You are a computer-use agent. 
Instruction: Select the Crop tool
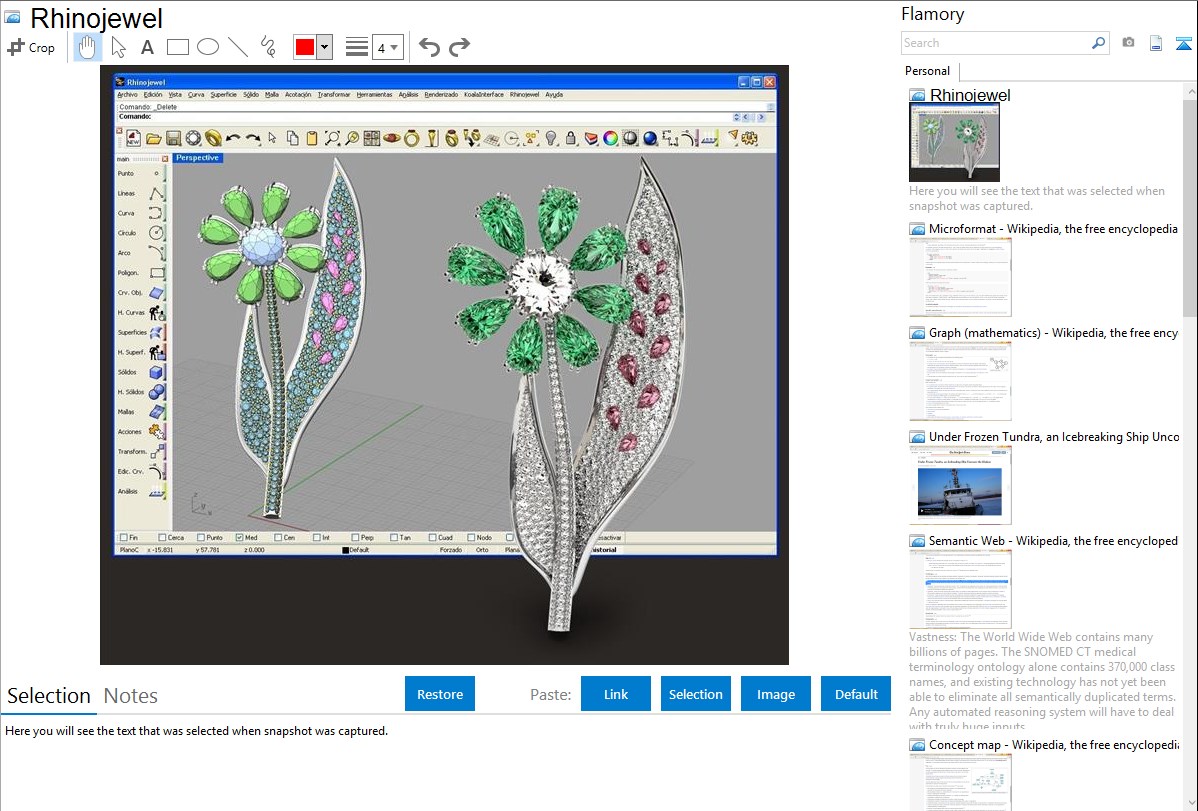click(31, 47)
